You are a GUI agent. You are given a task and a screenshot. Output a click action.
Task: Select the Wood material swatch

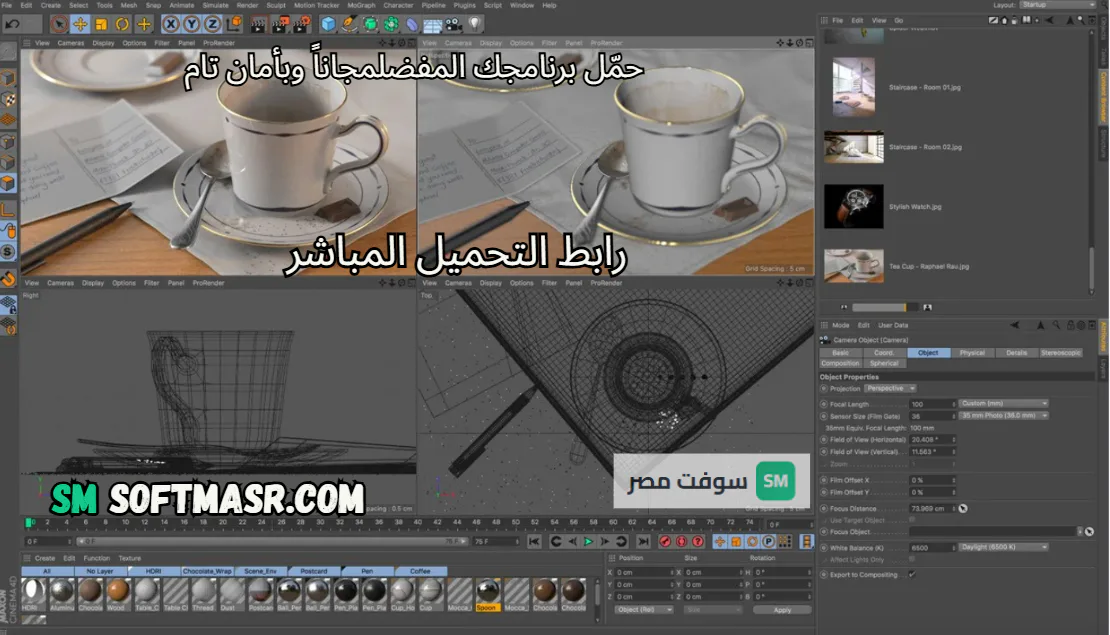point(118,594)
